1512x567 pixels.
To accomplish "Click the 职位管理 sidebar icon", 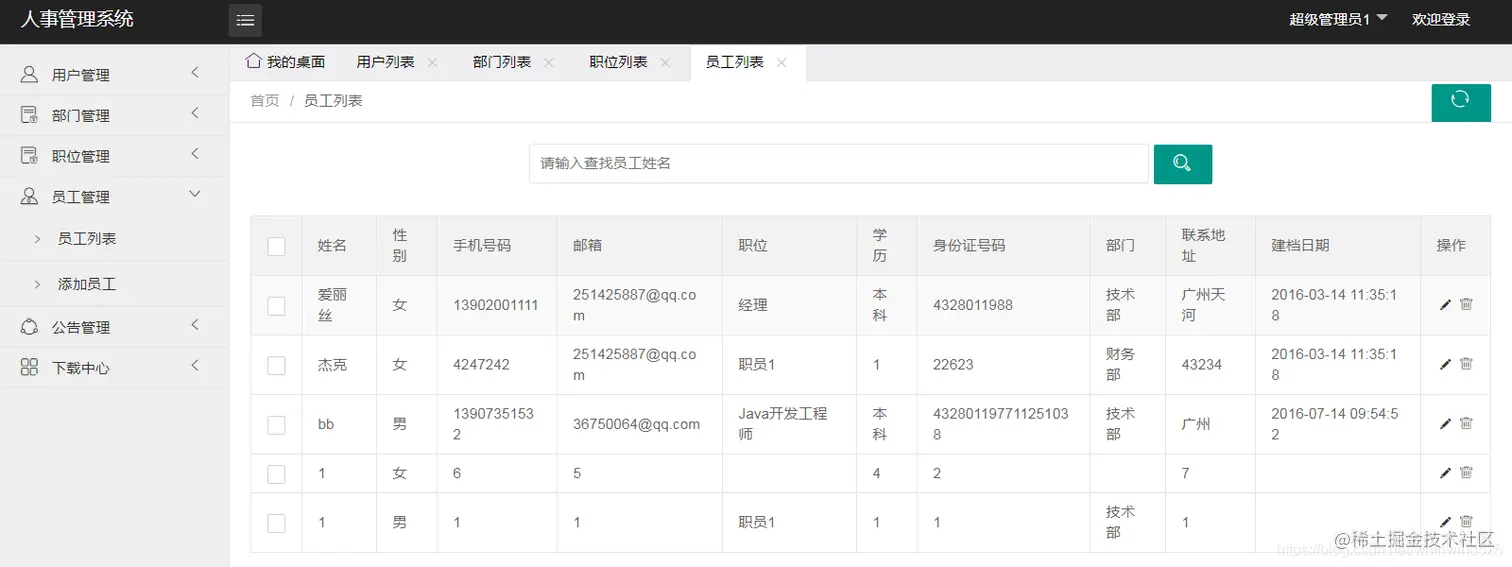I will 29,156.
